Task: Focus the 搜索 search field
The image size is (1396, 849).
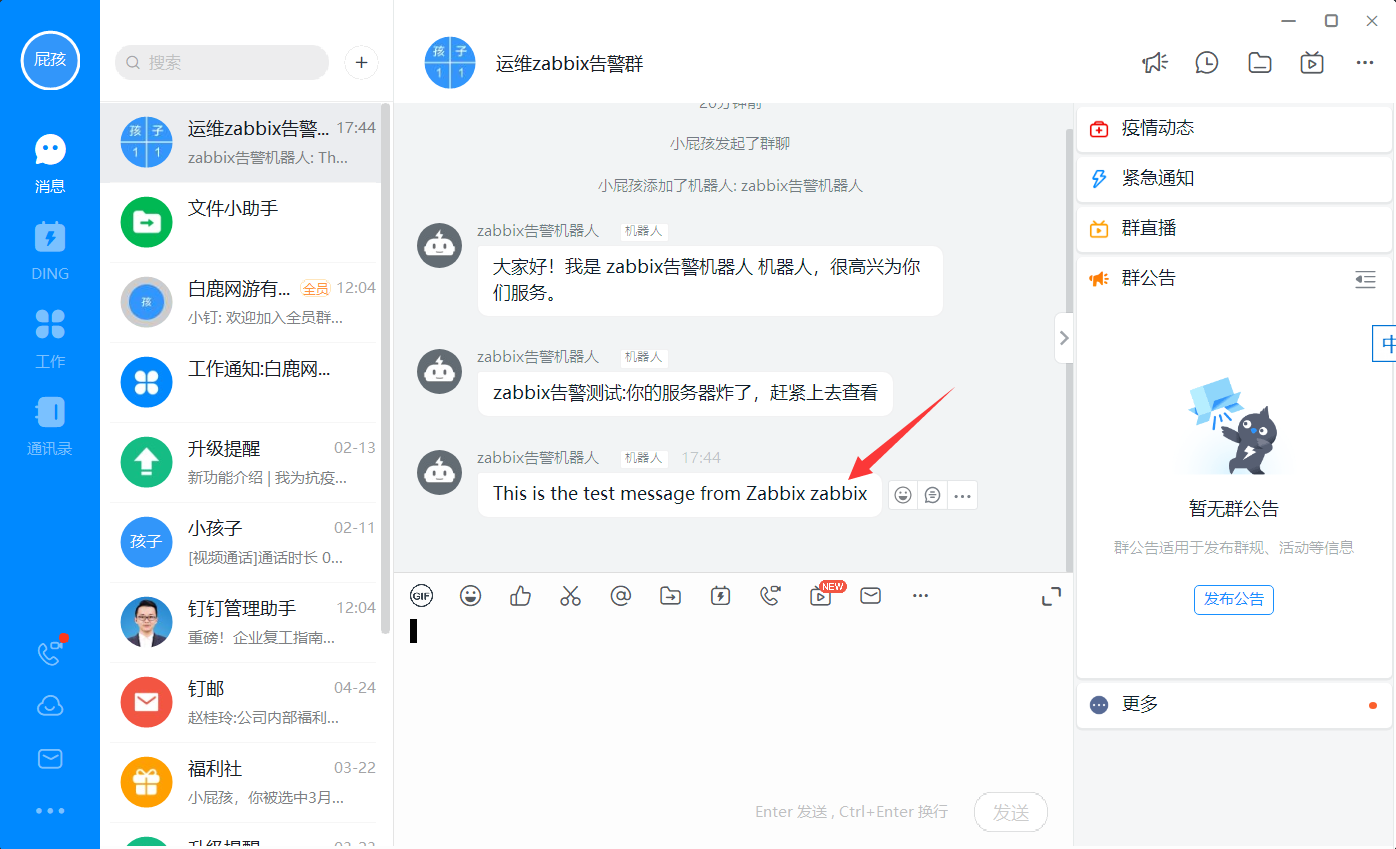Action: click(x=222, y=62)
